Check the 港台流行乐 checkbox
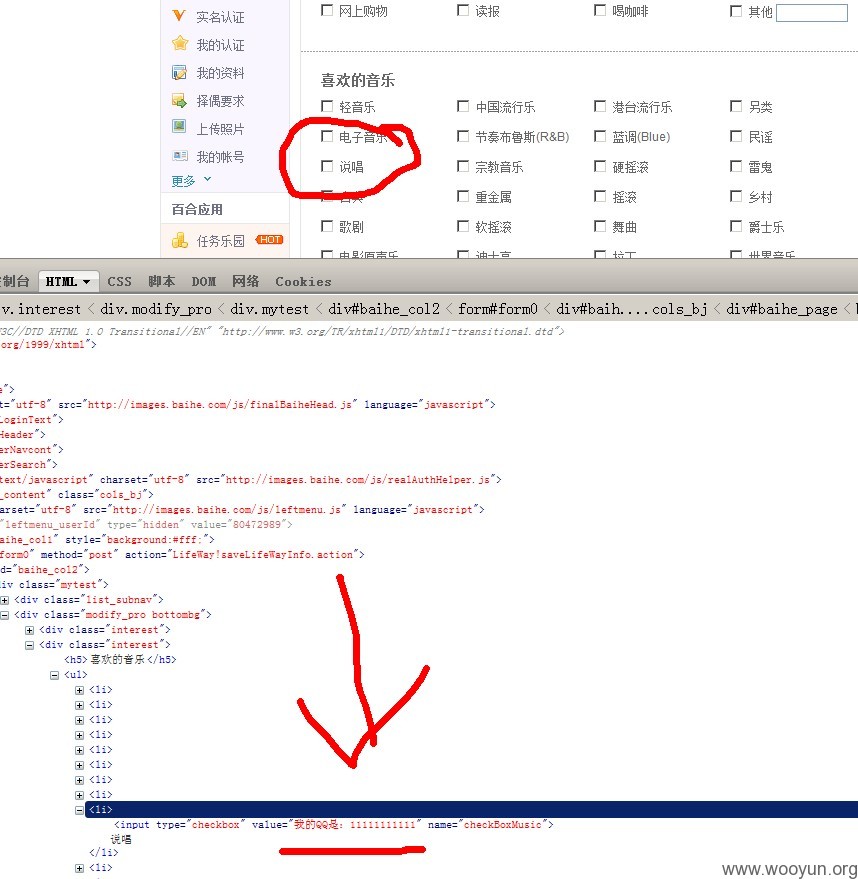Viewport: 858px width, 879px height. tap(600, 106)
